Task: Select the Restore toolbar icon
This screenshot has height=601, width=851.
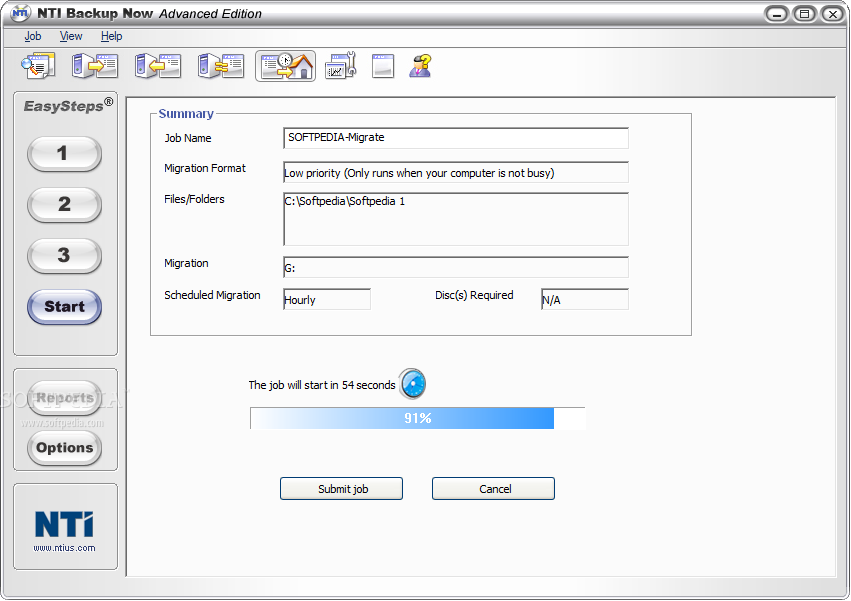Action: pos(158,66)
